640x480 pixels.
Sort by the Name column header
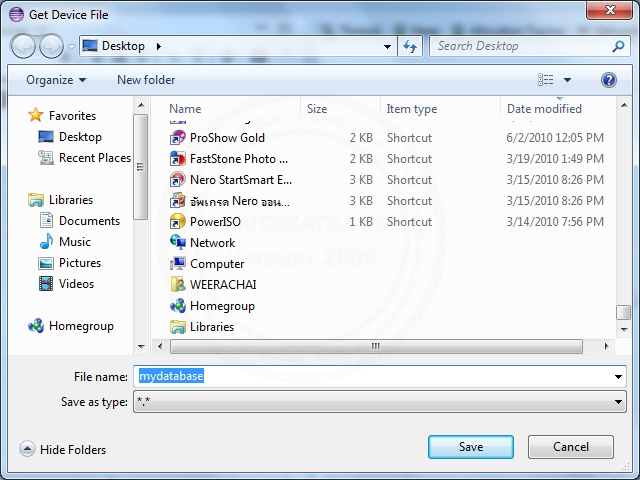click(x=185, y=109)
